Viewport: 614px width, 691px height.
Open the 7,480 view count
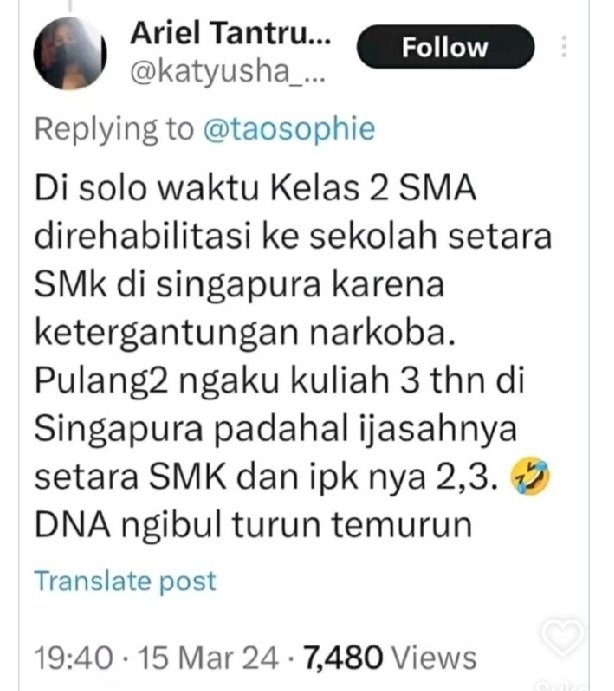point(342,658)
